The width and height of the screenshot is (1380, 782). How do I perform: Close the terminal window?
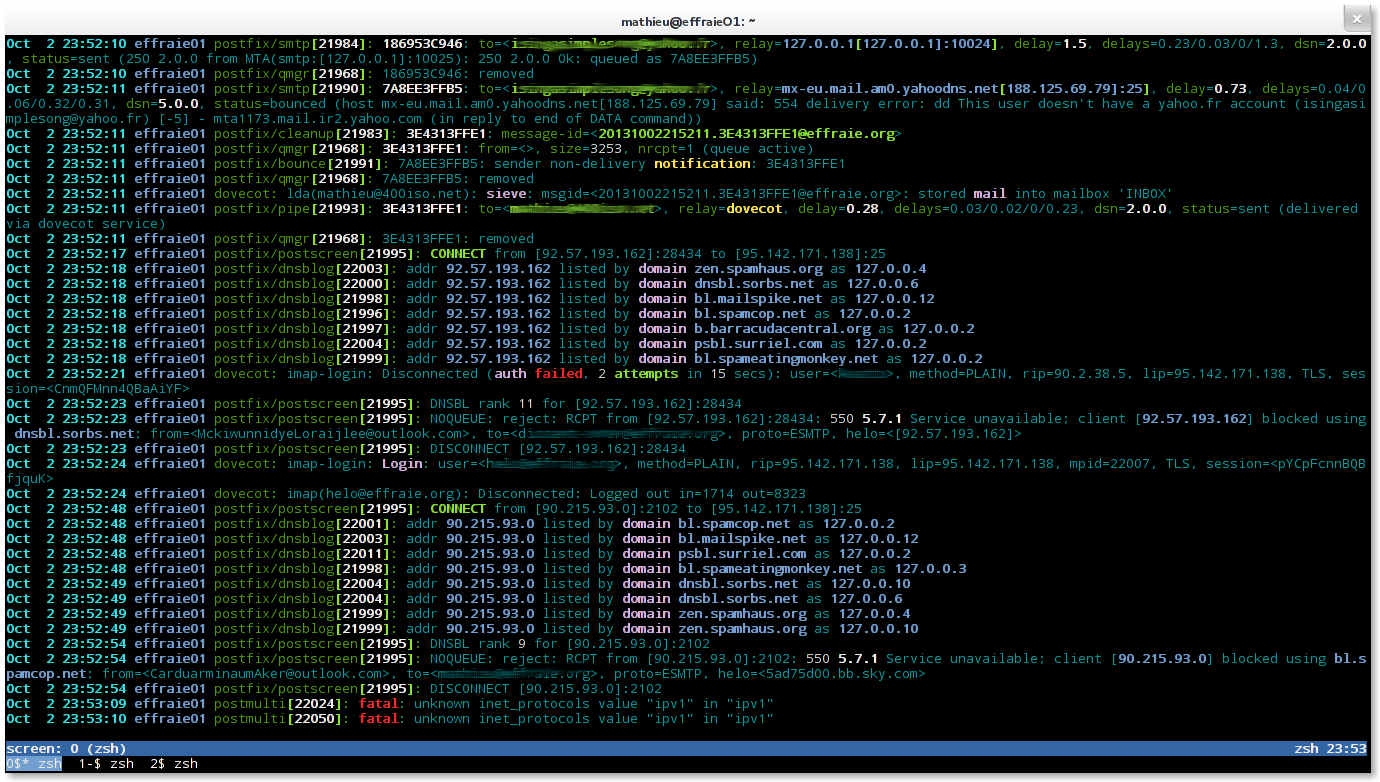[x=1355, y=19]
